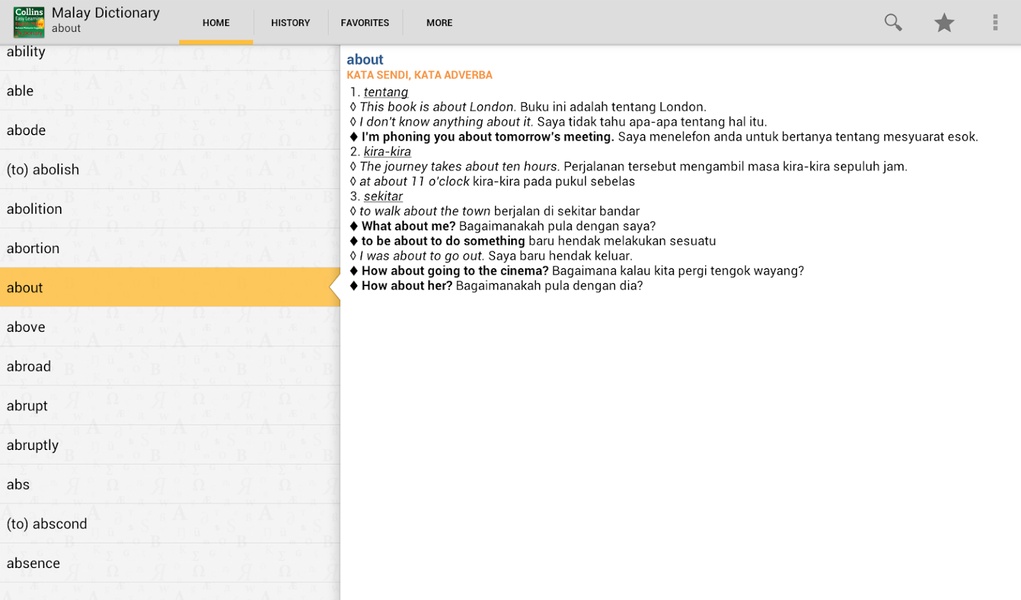
Task: Open entry 'abroad'
Action: (x=170, y=366)
